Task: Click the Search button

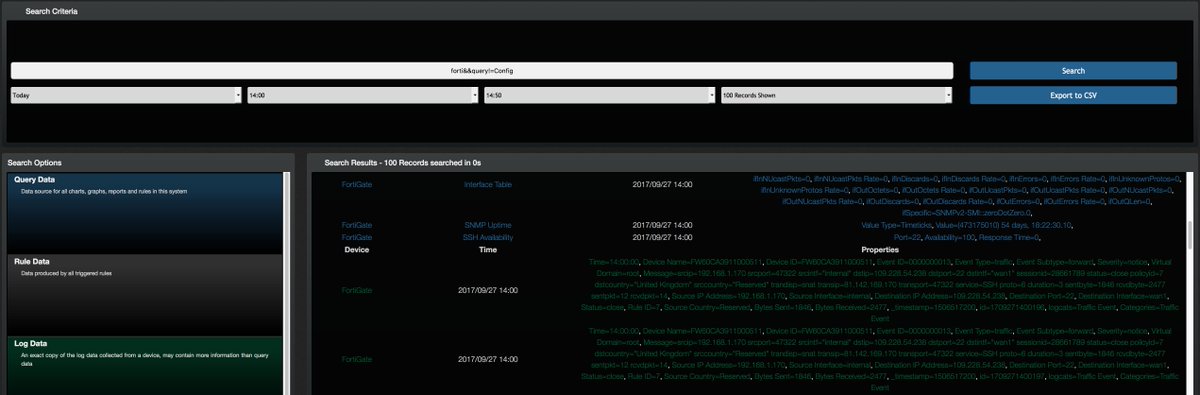Action: (x=1073, y=71)
